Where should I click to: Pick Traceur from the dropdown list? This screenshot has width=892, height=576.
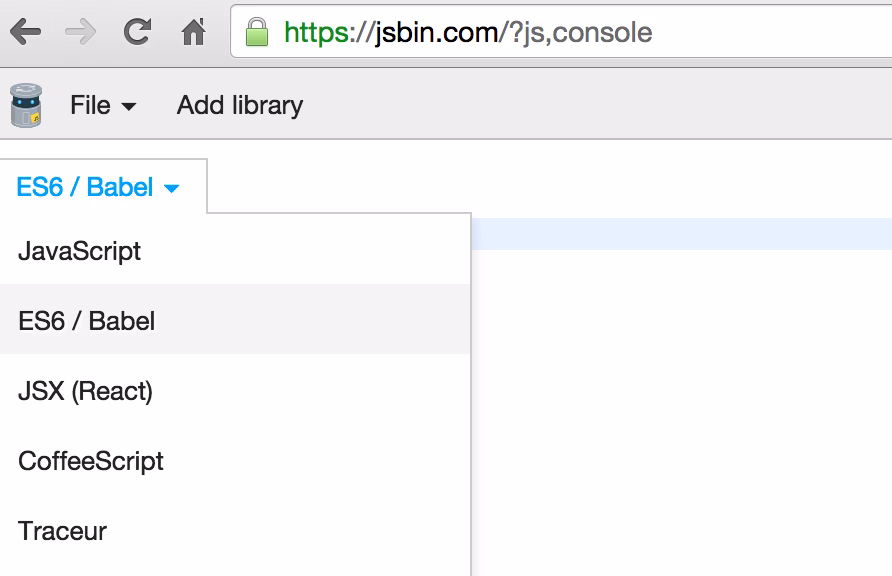click(63, 531)
